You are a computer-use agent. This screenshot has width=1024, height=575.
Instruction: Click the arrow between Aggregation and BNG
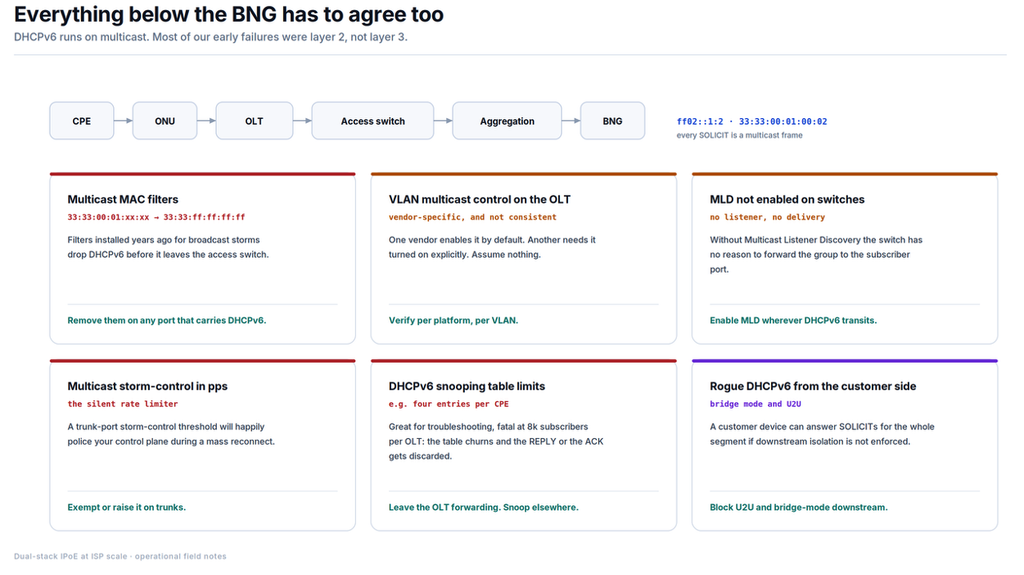tap(571, 121)
